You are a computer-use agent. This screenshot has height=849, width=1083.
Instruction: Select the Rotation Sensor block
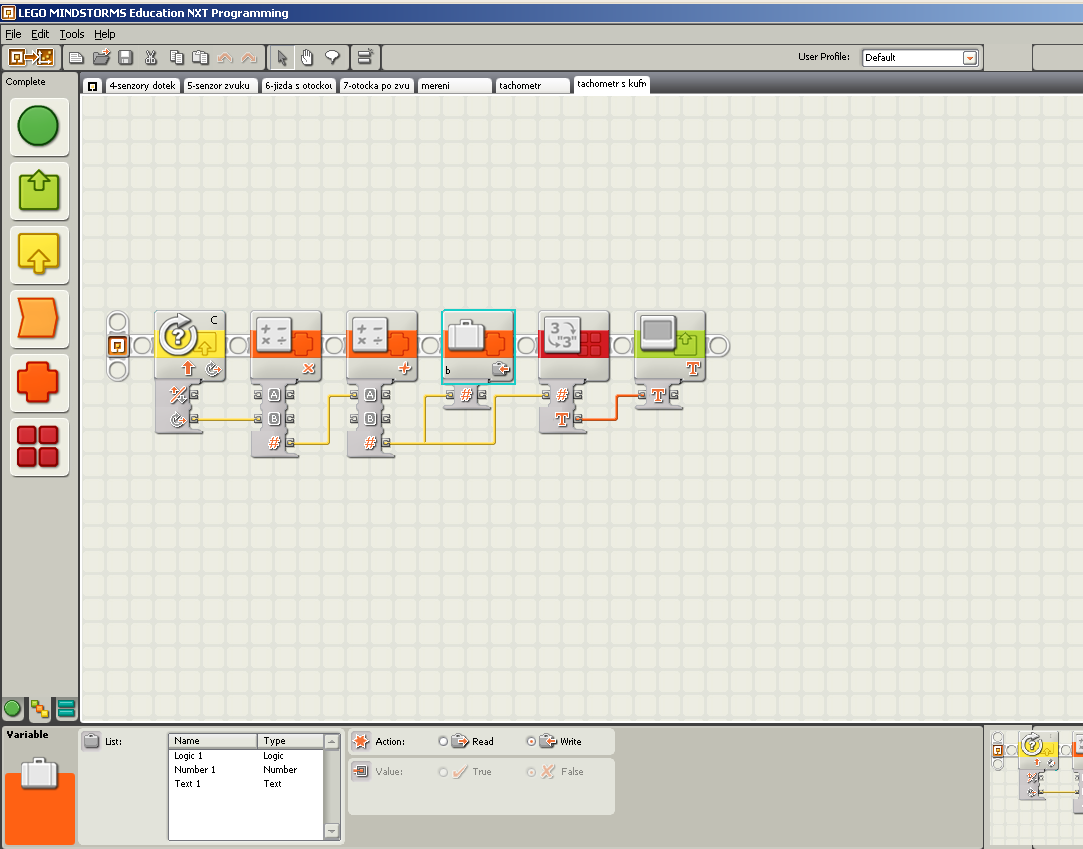[x=190, y=345]
